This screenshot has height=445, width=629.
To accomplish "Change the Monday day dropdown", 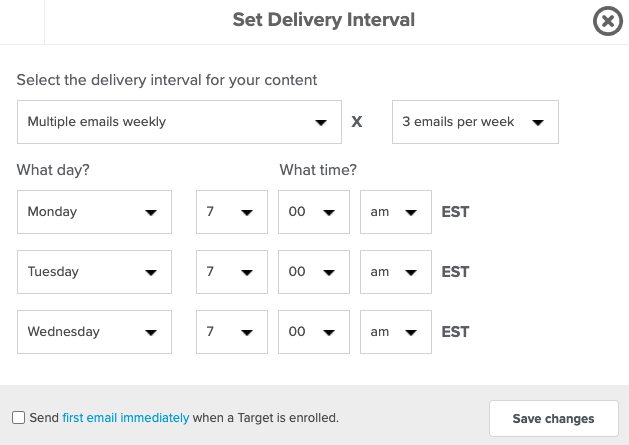I will (x=94, y=212).
